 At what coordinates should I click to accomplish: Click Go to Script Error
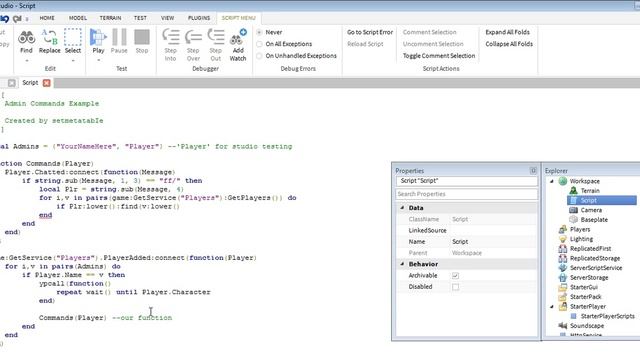tap(370, 32)
